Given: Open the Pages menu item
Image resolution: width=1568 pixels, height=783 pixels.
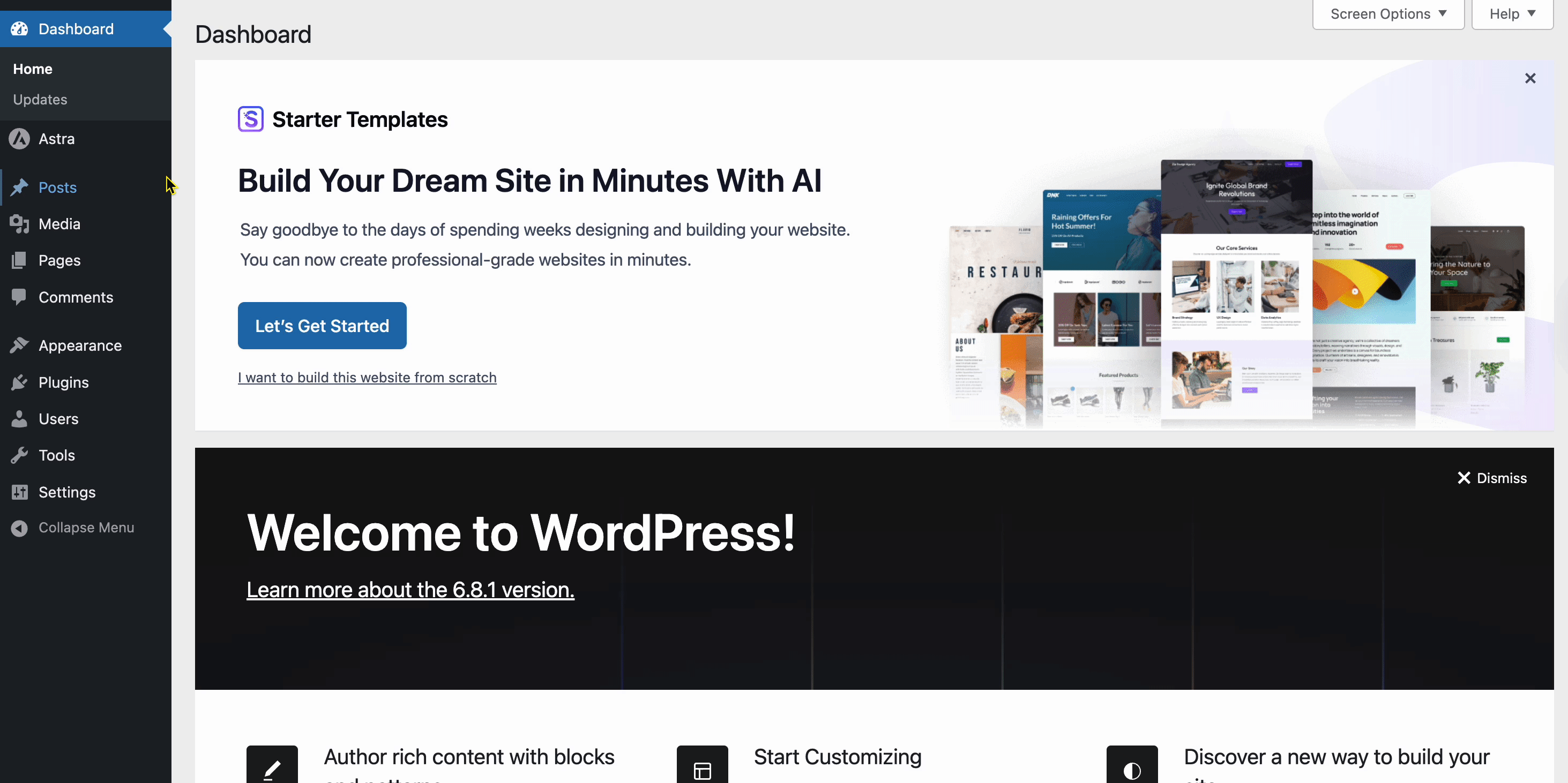Looking at the screenshot, I should (x=59, y=260).
